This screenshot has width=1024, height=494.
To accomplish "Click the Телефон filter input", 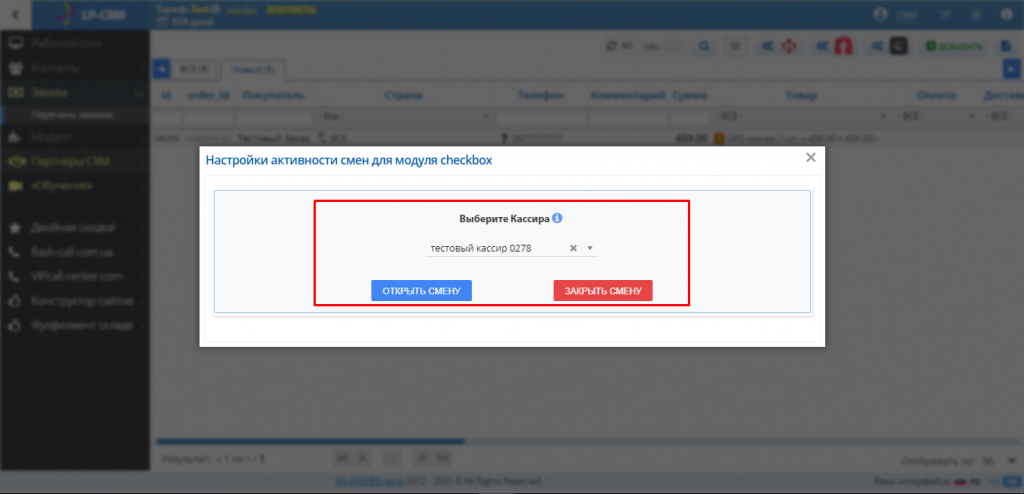I will 540,118.
